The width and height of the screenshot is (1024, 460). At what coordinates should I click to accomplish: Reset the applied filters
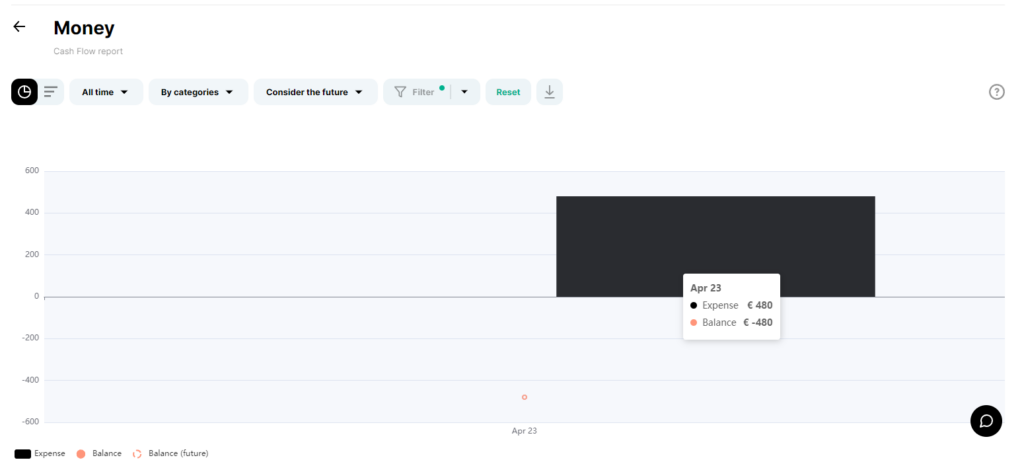click(x=508, y=92)
